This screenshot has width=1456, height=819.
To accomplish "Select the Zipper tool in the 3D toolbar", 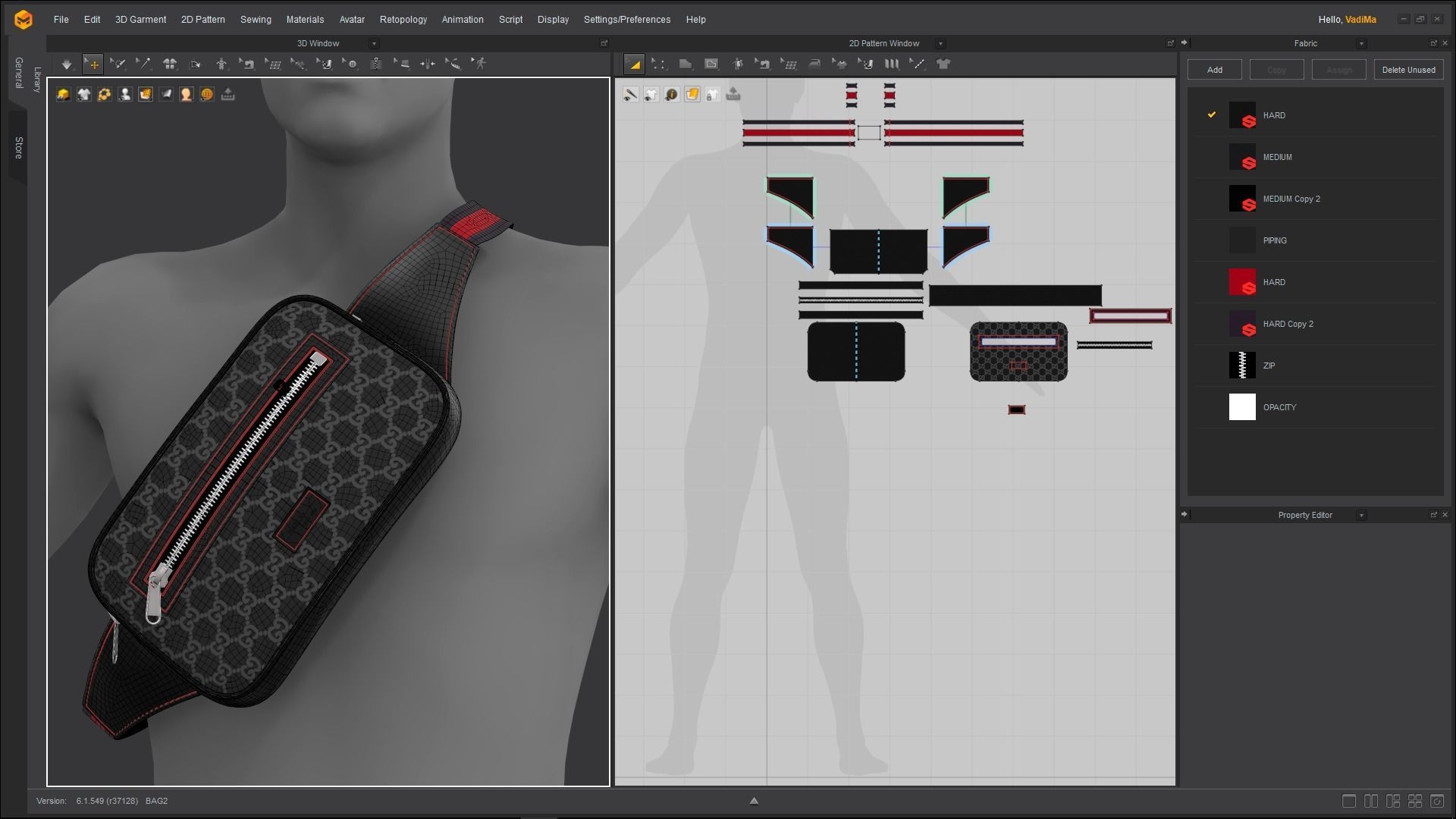I will [x=377, y=64].
